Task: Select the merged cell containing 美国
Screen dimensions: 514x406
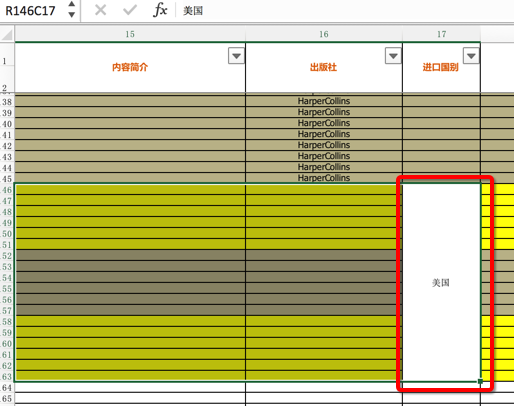Action: [x=441, y=283]
